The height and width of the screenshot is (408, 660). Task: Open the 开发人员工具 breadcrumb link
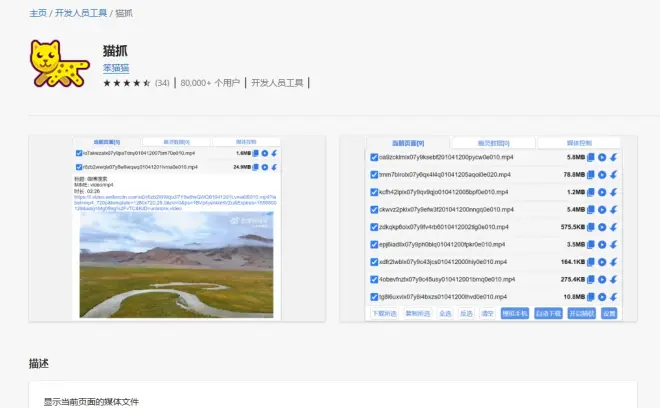80,13
